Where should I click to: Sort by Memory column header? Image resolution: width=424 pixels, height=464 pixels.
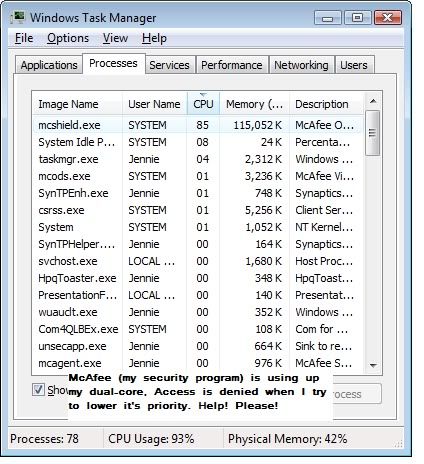pyautogui.click(x=255, y=104)
